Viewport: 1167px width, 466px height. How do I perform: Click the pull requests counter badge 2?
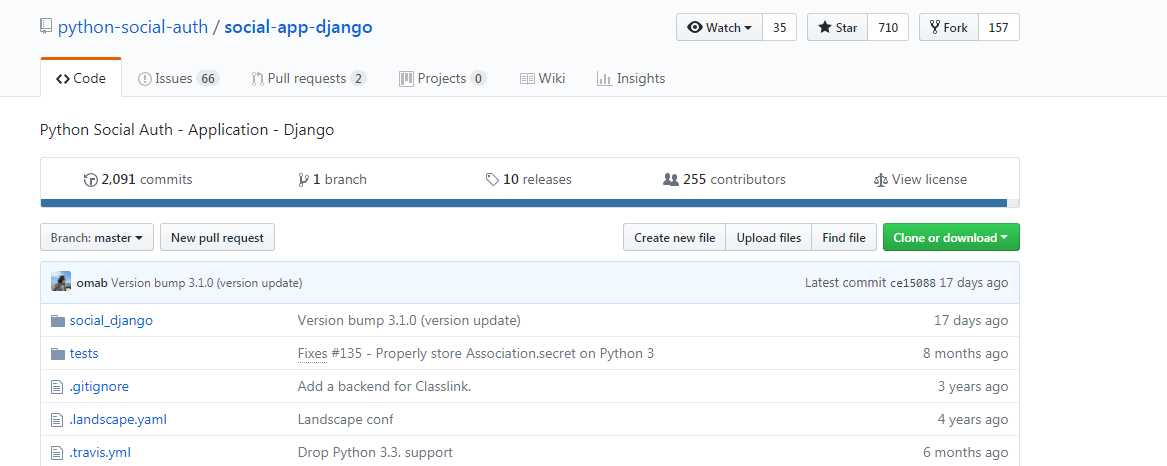[358, 78]
